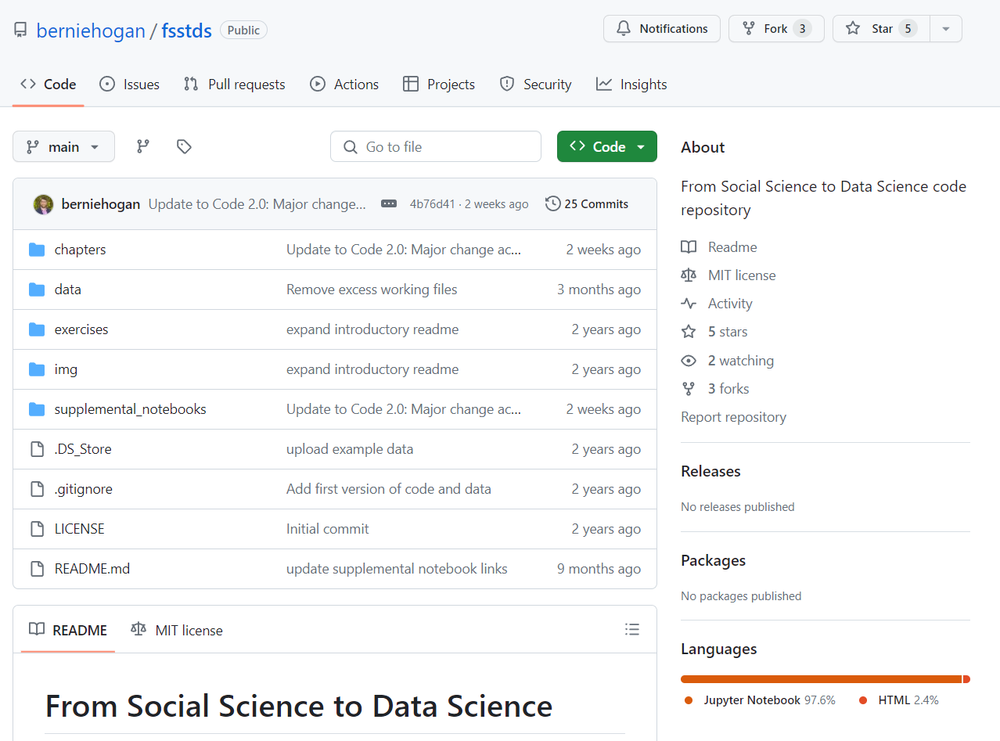Click the berniehogan avatar in commit row
The width and height of the screenshot is (1000, 741).
click(43, 204)
